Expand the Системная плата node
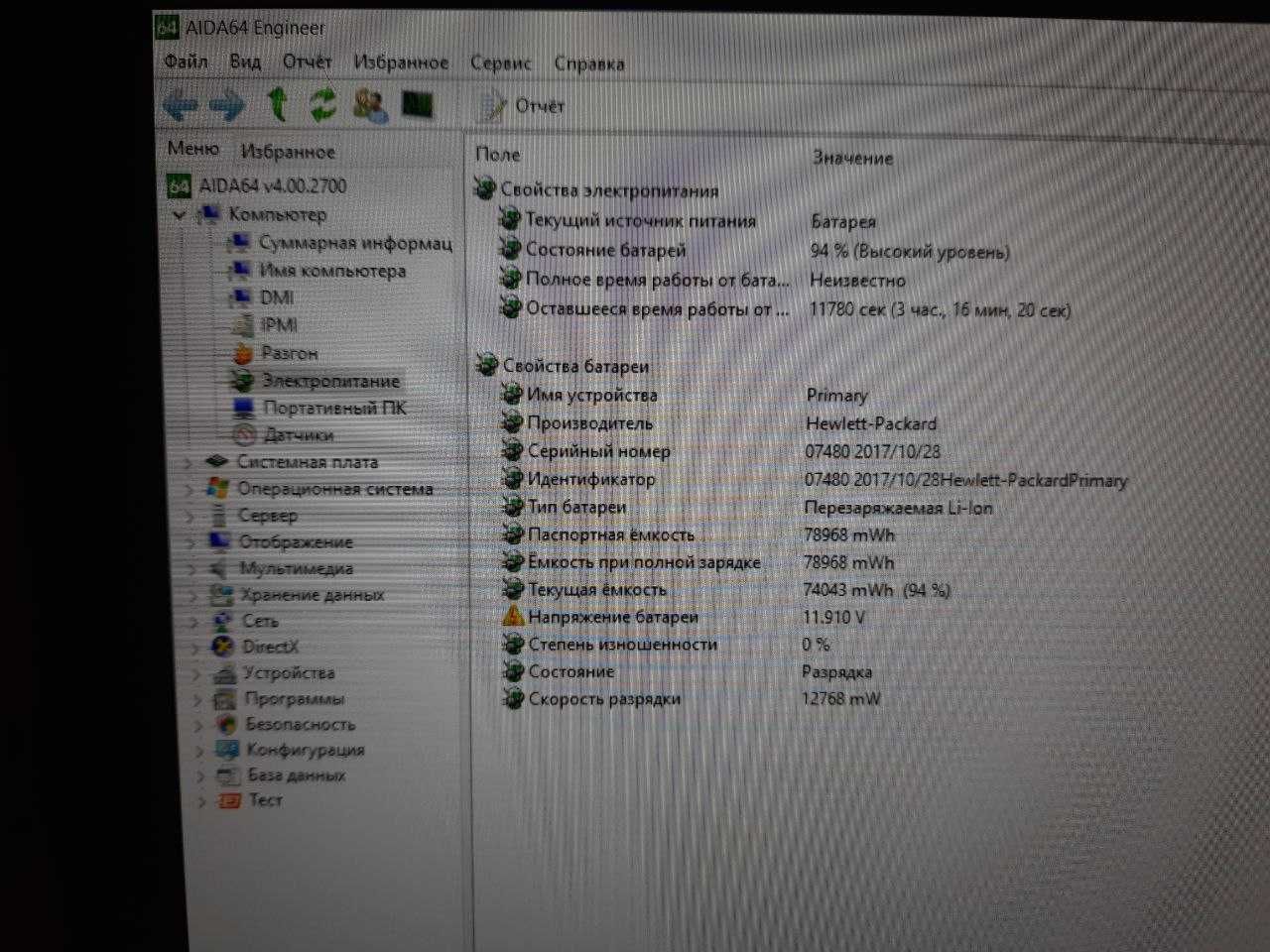1270x952 pixels. pyautogui.click(x=188, y=462)
